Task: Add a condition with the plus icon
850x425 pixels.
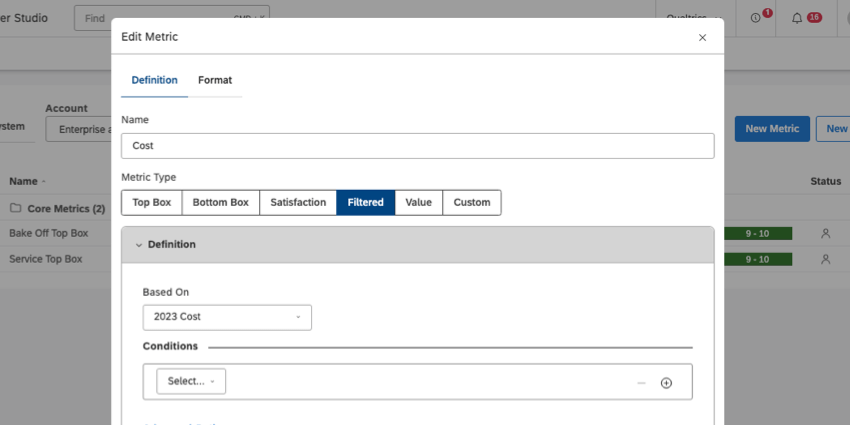Action: click(x=666, y=383)
